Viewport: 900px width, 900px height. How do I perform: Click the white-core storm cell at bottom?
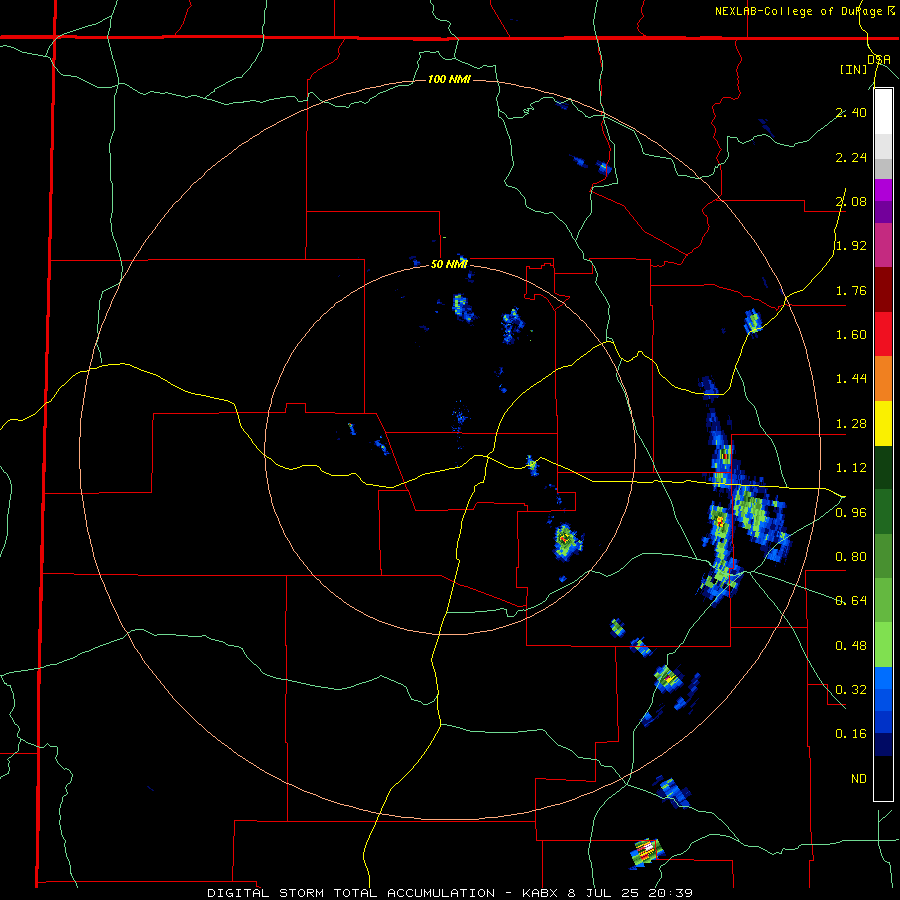pyautogui.click(x=647, y=851)
